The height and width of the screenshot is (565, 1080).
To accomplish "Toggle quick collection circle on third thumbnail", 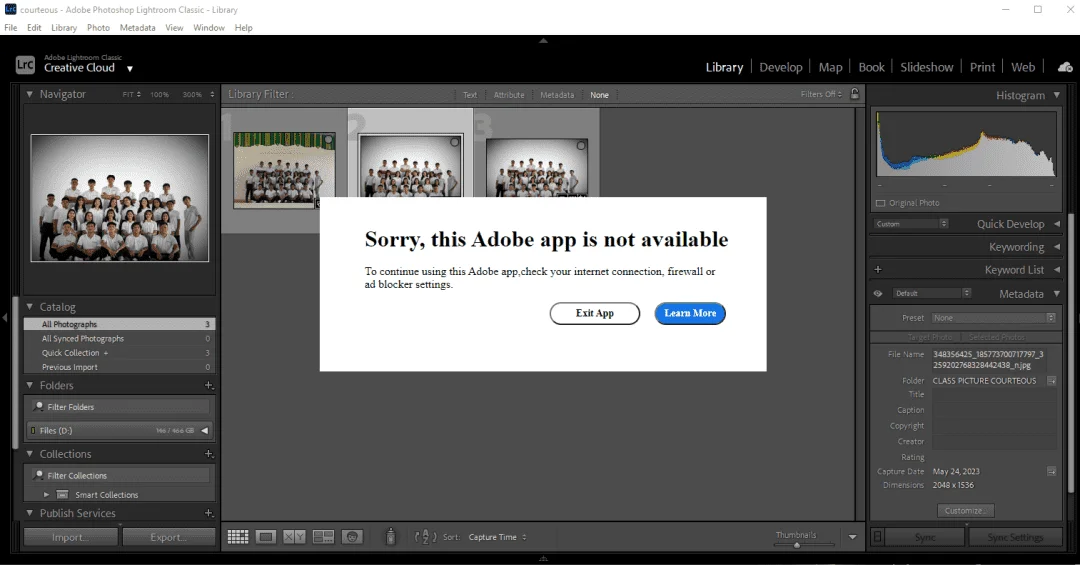I will pyautogui.click(x=581, y=145).
